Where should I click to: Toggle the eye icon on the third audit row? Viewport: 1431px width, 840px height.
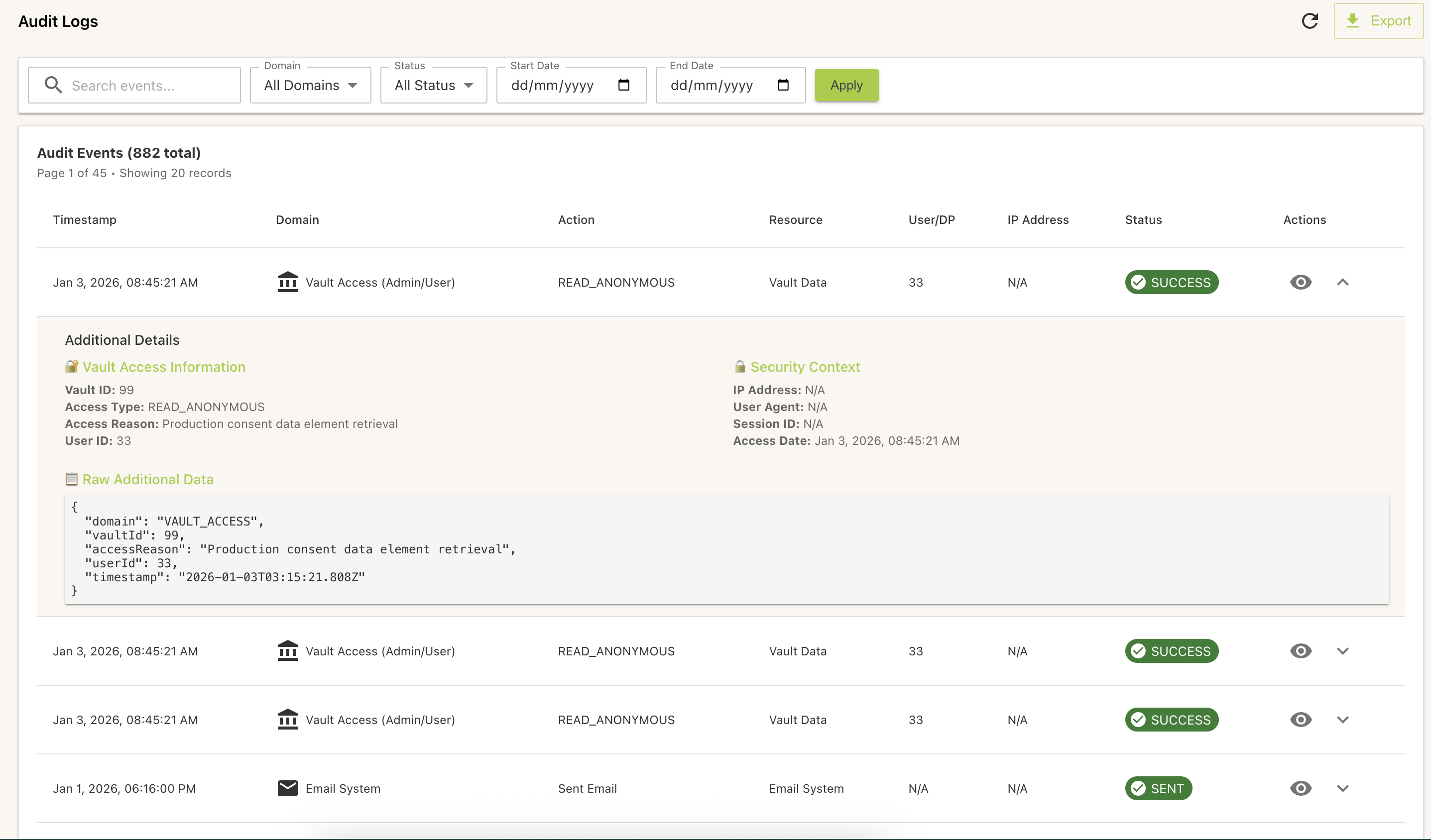(1301, 720)
